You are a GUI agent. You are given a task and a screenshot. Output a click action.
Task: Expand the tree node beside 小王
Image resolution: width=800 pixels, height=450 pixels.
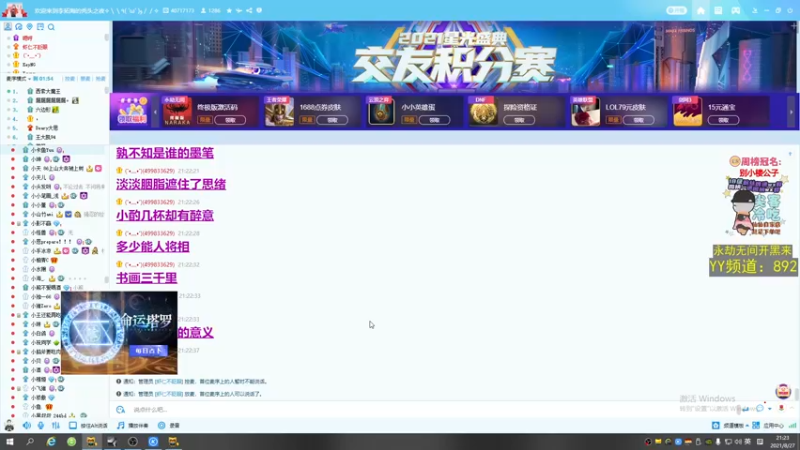point(19,315)
